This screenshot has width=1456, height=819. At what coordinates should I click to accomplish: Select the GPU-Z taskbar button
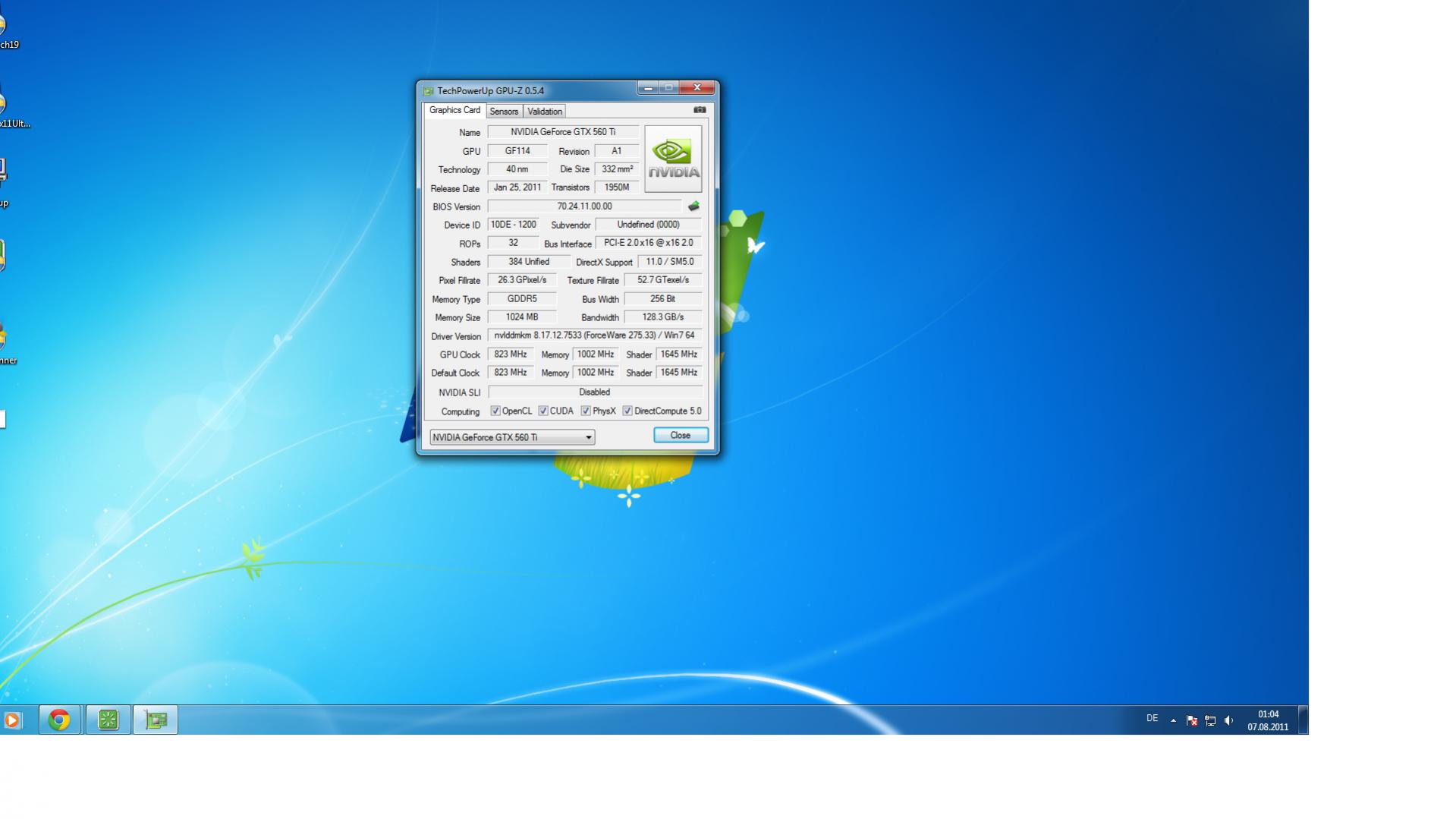coord(156,720)
